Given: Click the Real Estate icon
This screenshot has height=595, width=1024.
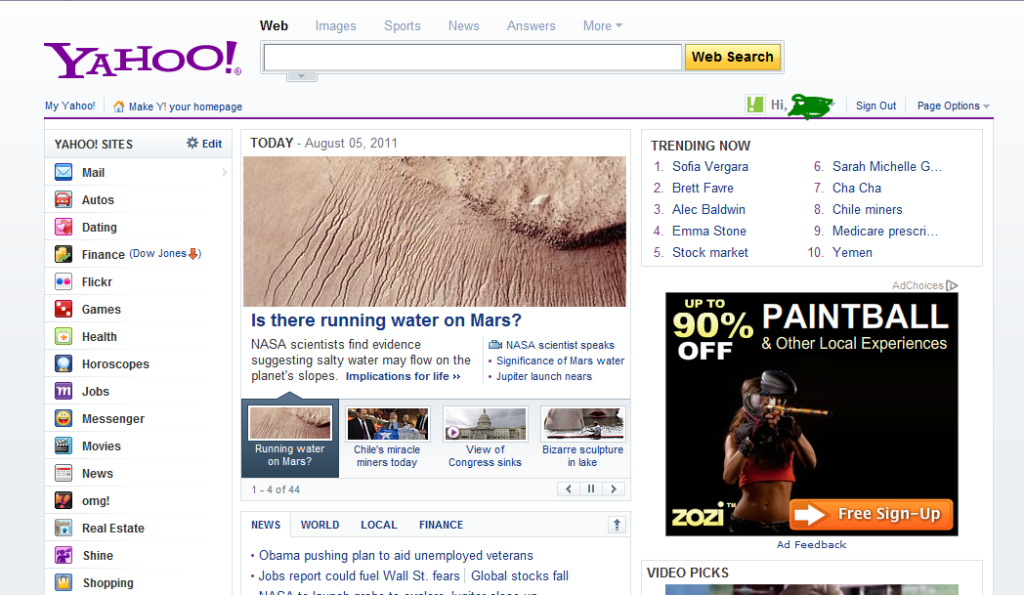Looking at the screenshot, I should click(x=63, y=528).
